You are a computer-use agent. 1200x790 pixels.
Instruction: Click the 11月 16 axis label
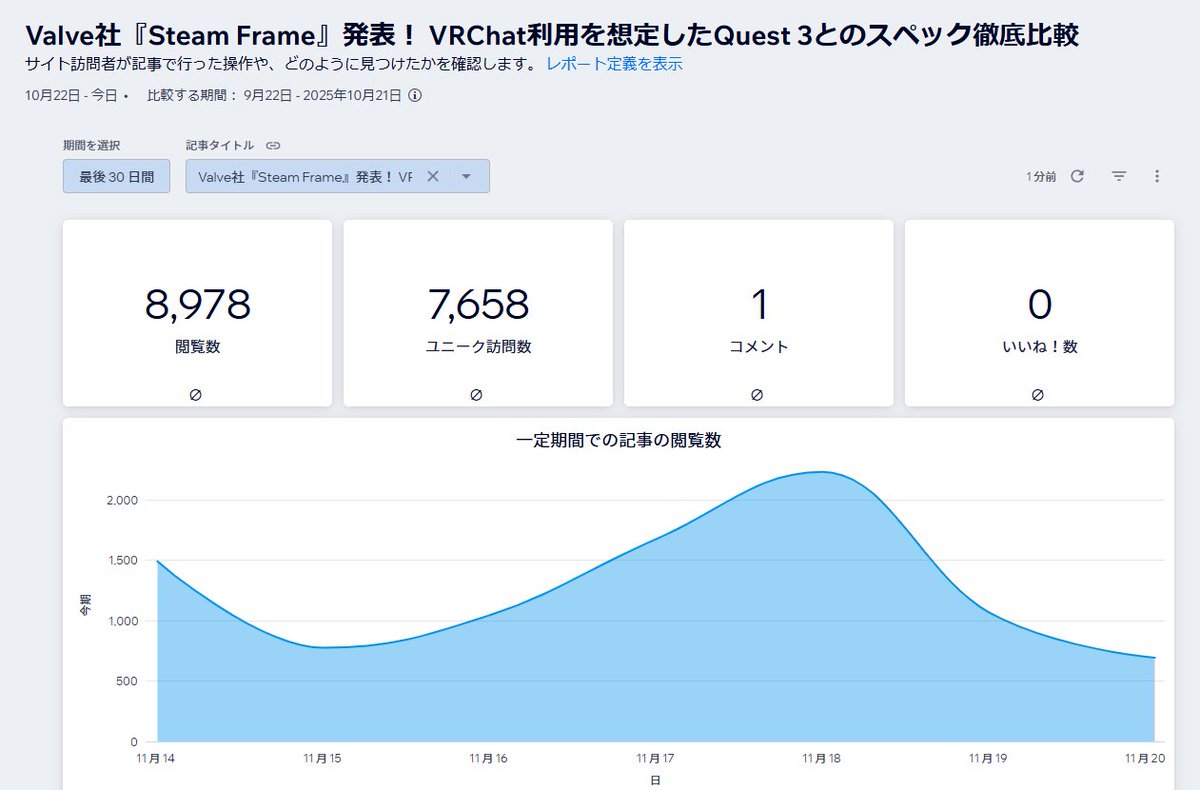[488, 759]
